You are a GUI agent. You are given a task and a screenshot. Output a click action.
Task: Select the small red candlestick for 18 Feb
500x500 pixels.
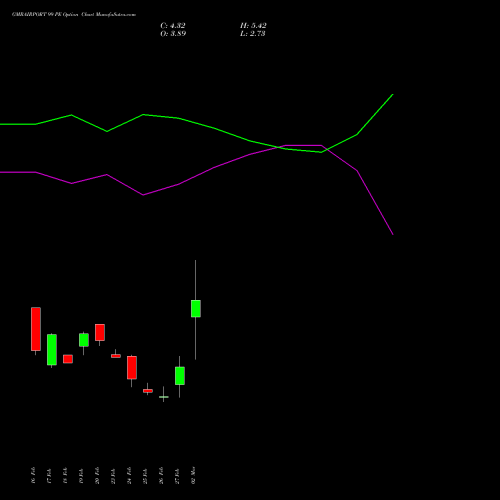68,359
